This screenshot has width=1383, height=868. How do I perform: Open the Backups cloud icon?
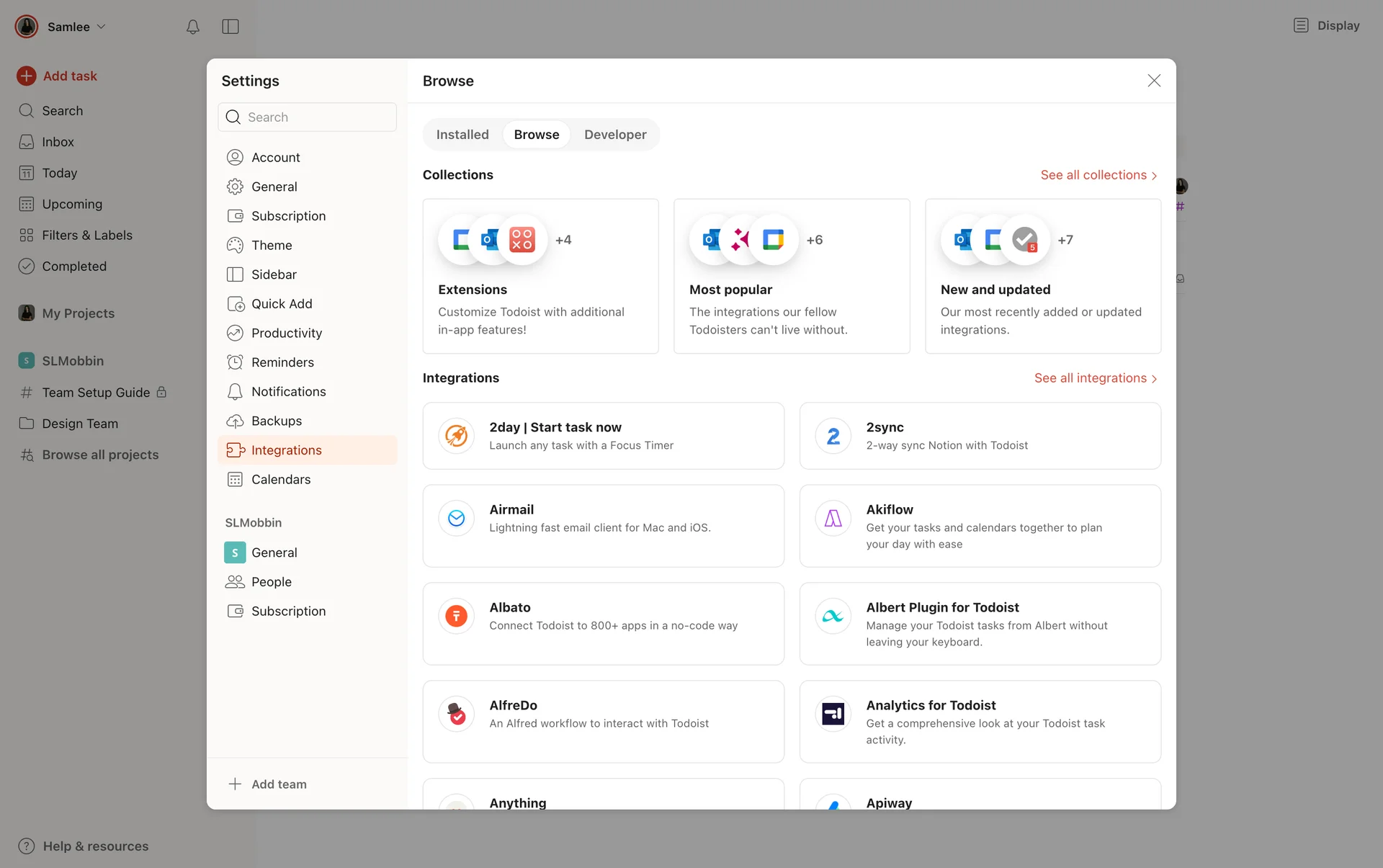click(235, 421)
